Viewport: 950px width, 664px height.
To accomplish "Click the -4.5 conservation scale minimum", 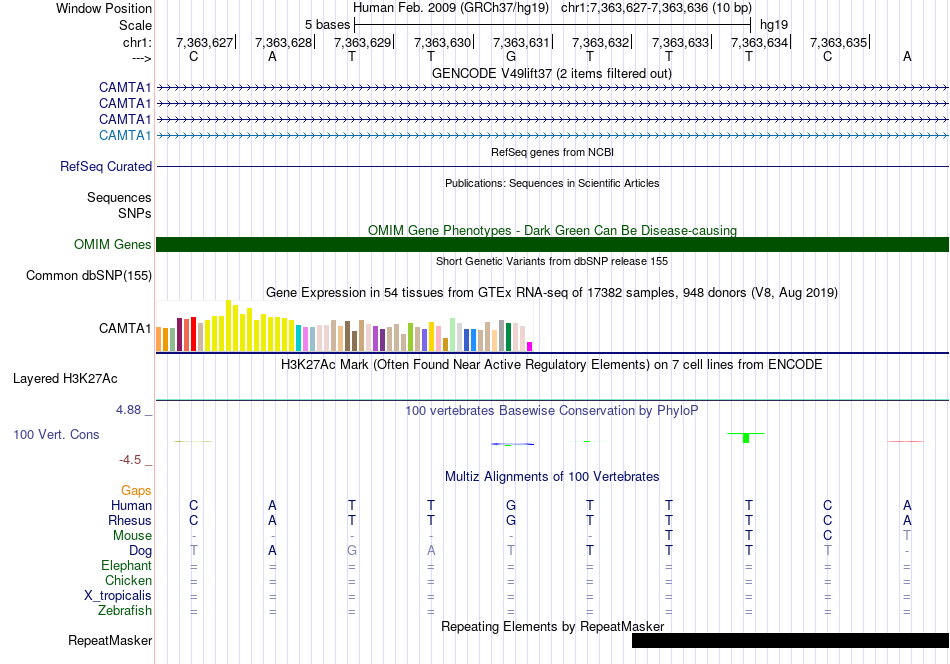I will pos(130,460).
